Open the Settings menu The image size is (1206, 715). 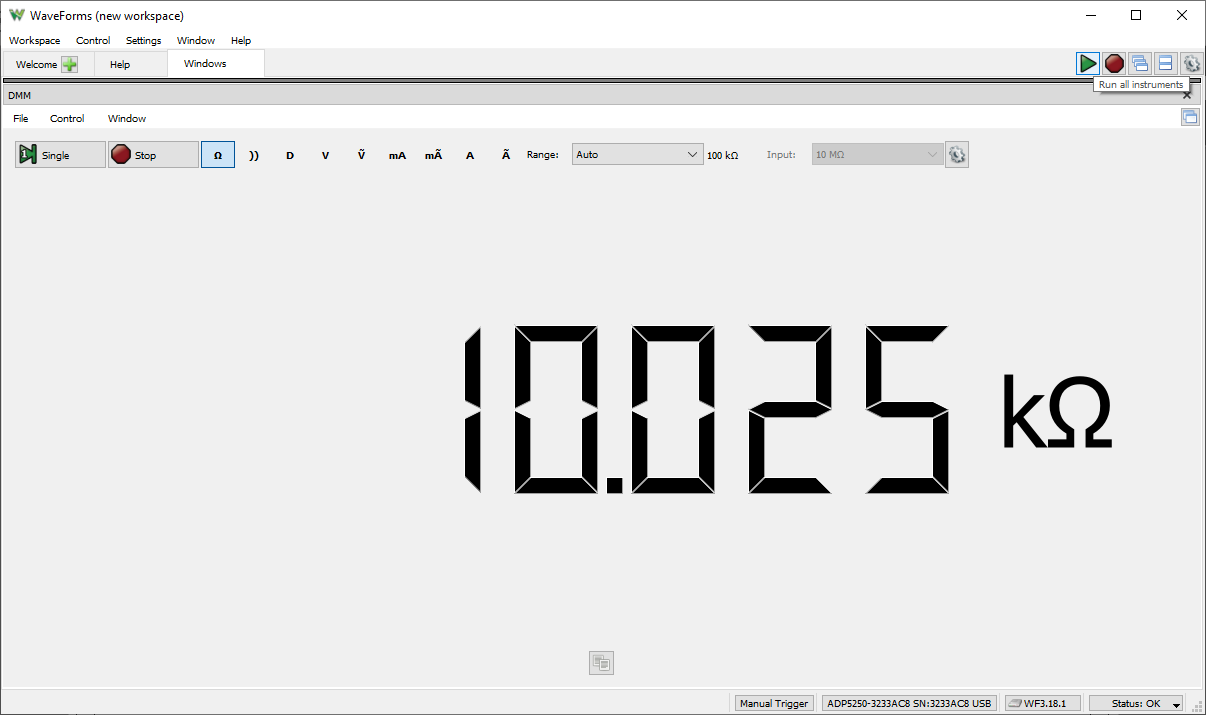(144, 41)
